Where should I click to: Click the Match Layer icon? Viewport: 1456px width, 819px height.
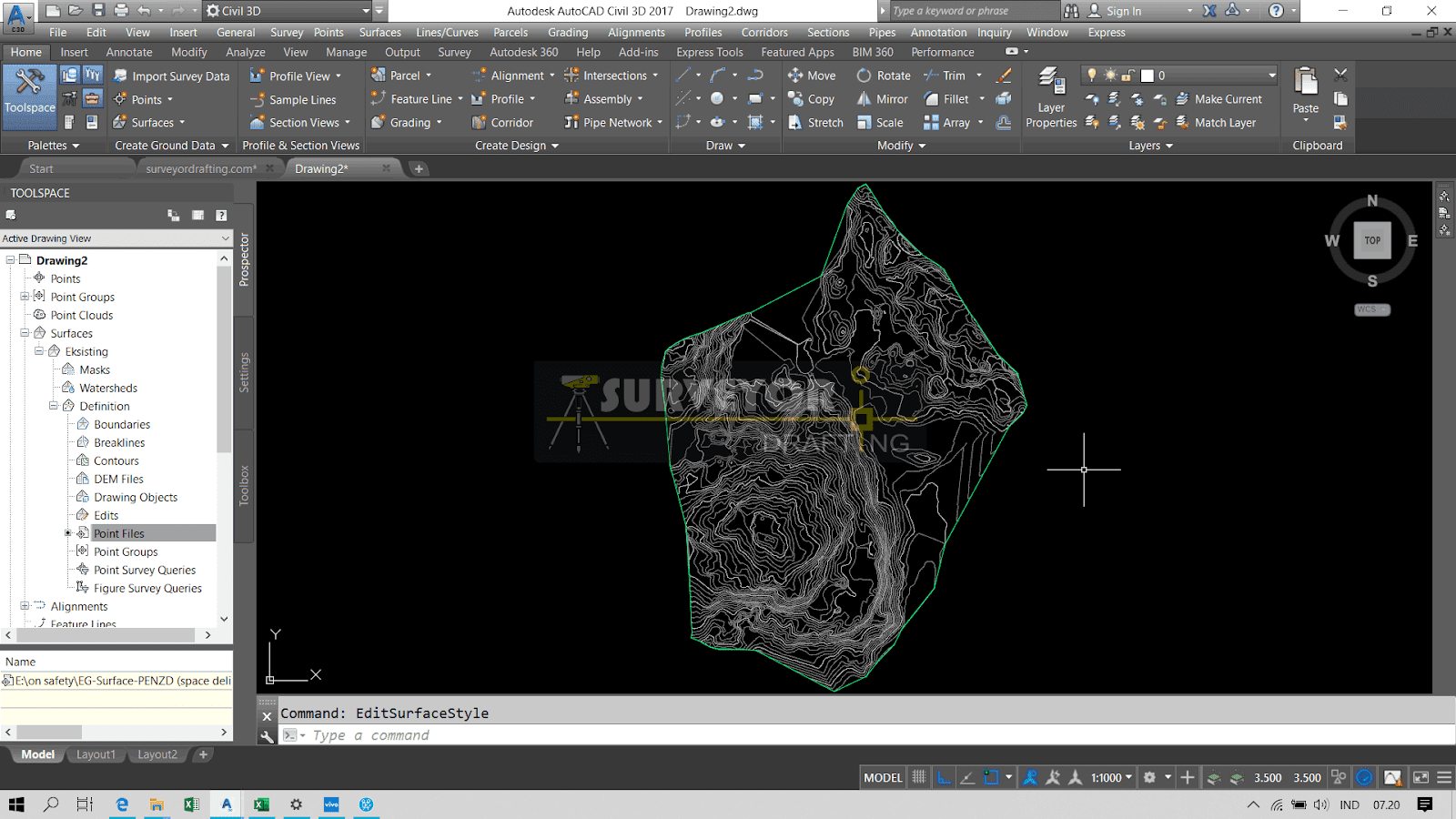tap(1181, 123)
